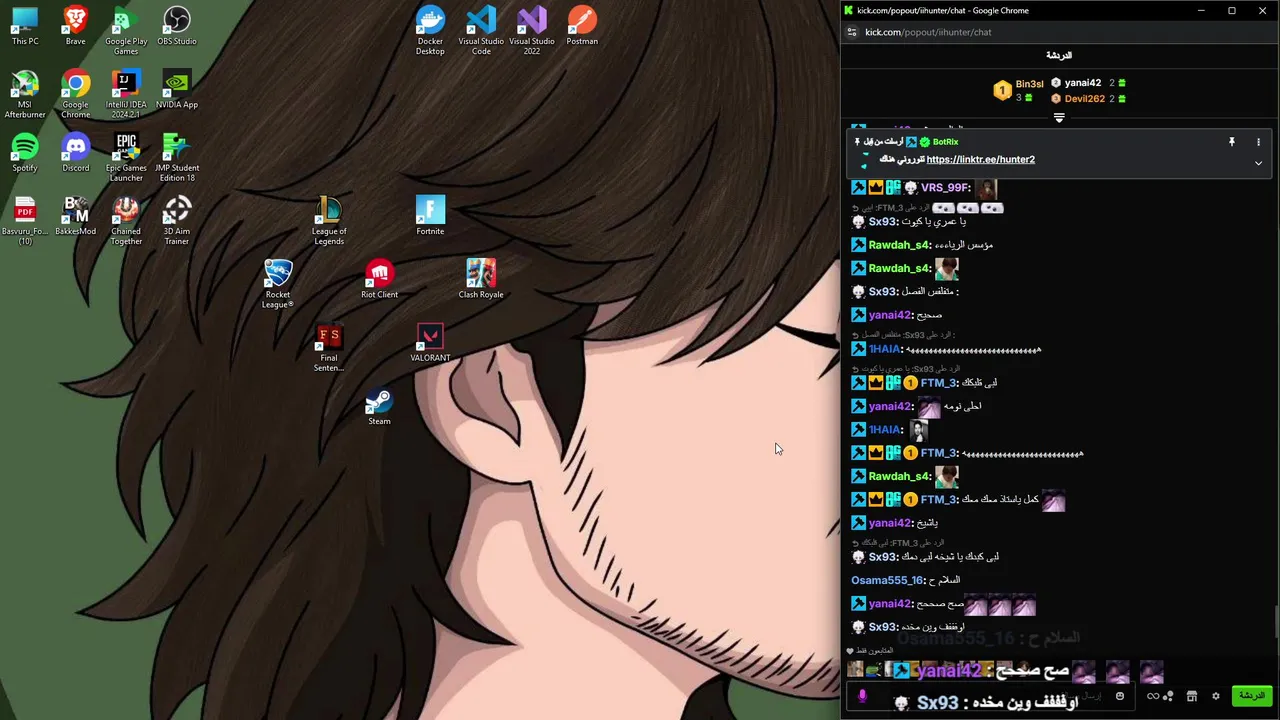This screenshot has height=720, width=1280.
Task: Open This PC desktop icon
Action: click(25, 27)
